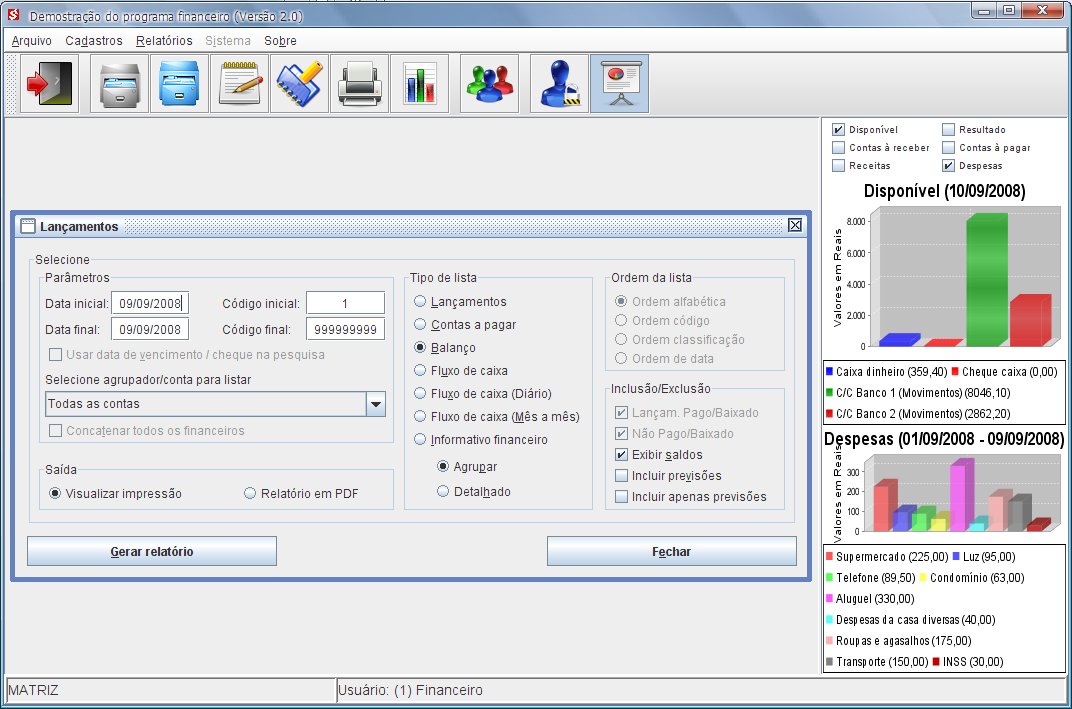Select the Balanço radio button
Viewport: 1072px width, 709px height.
click(420, 347)
